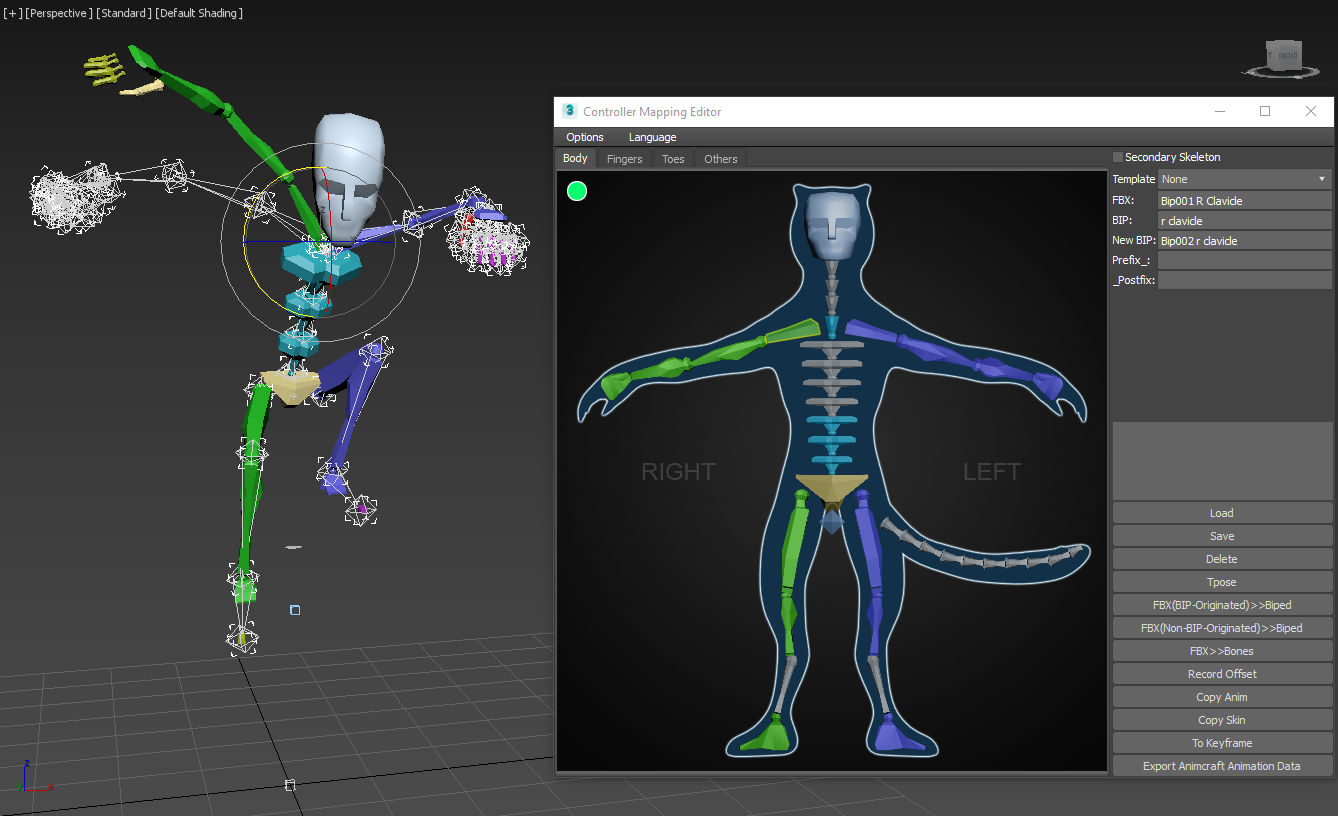1338x816 pixels.
Task: Switch to the Toes tab
Action: tap(673, 159)
